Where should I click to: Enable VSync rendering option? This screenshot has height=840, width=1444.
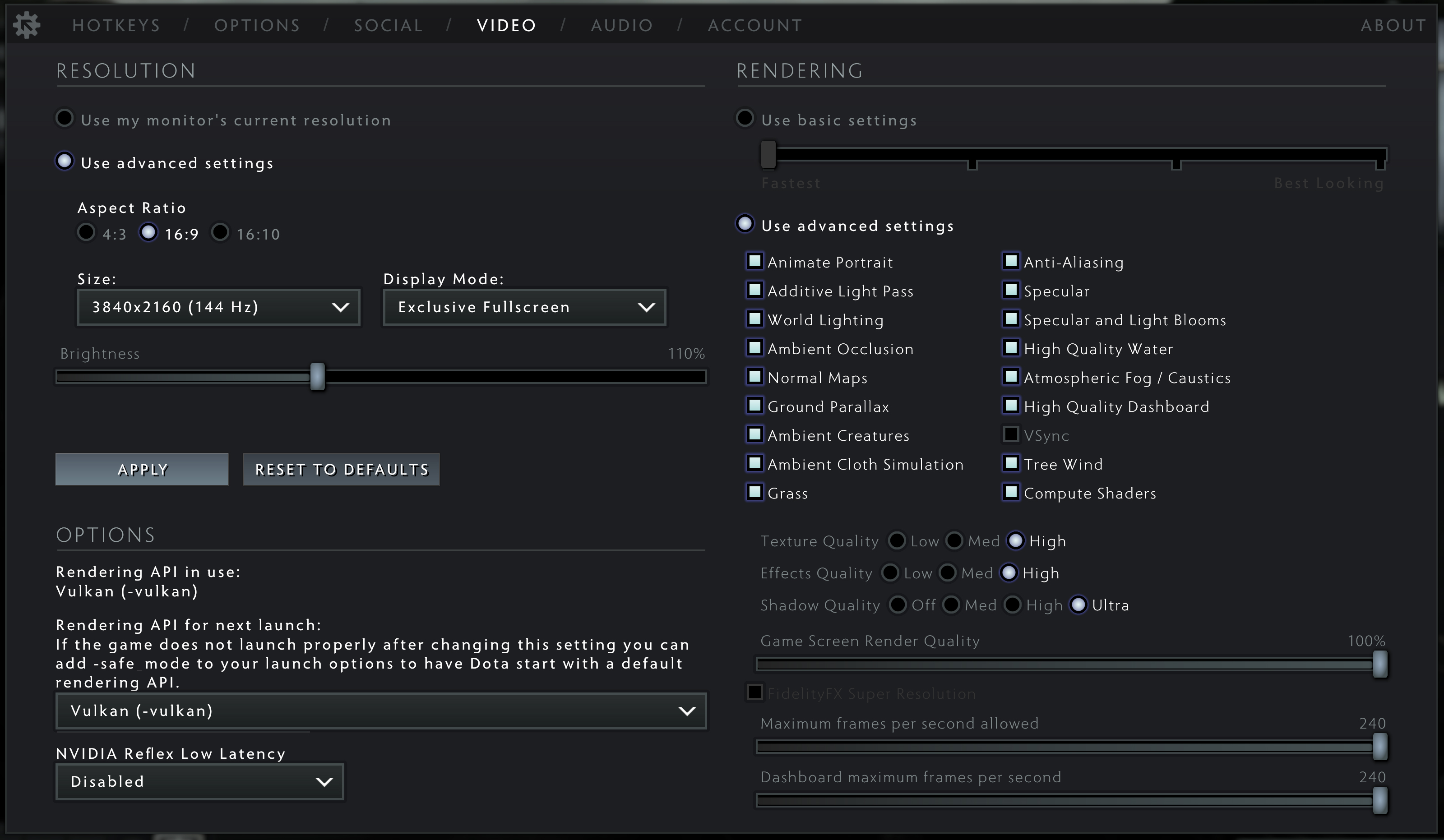click(1011, 435)
